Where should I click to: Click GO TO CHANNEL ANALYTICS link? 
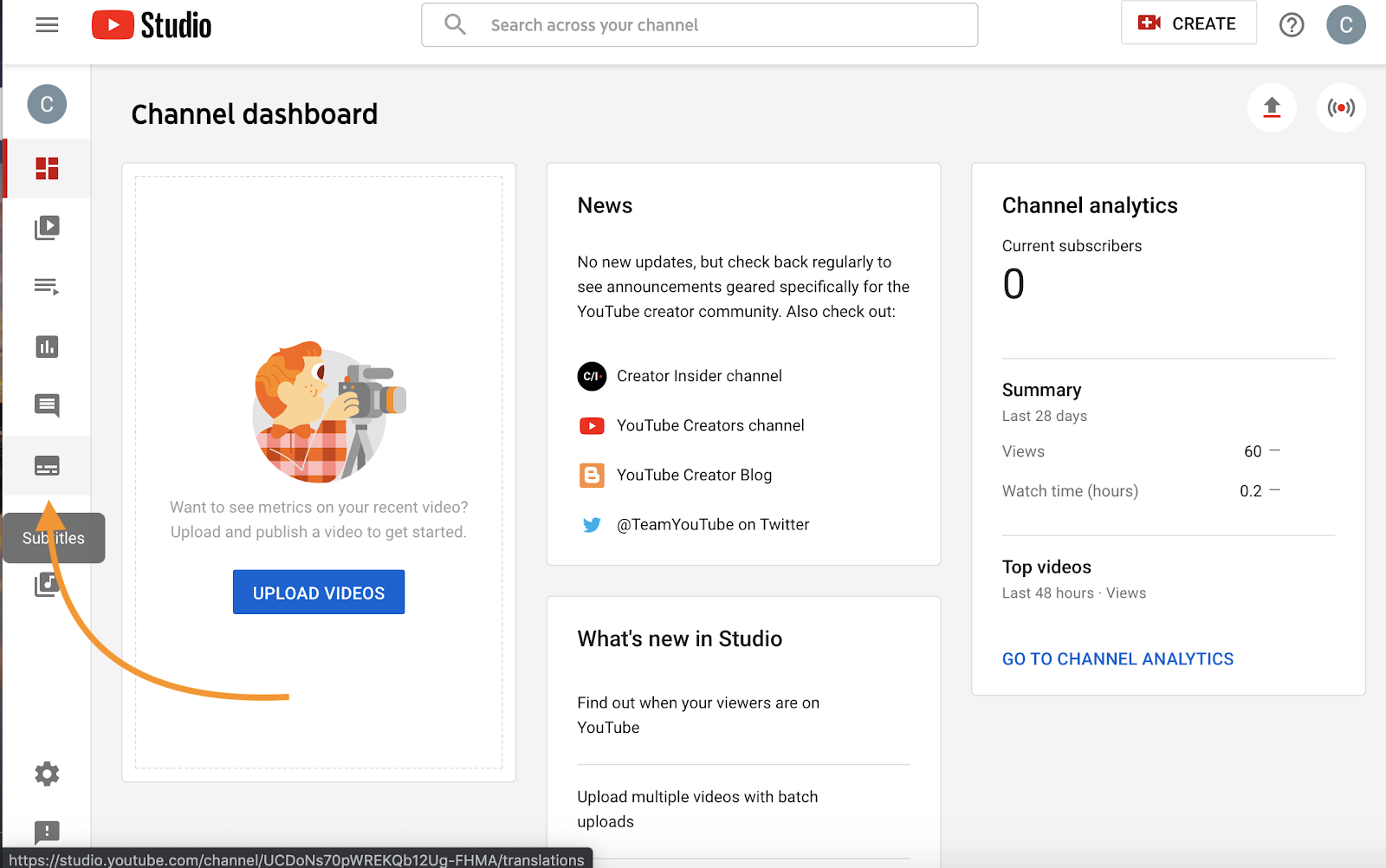tap(1117, 659)
